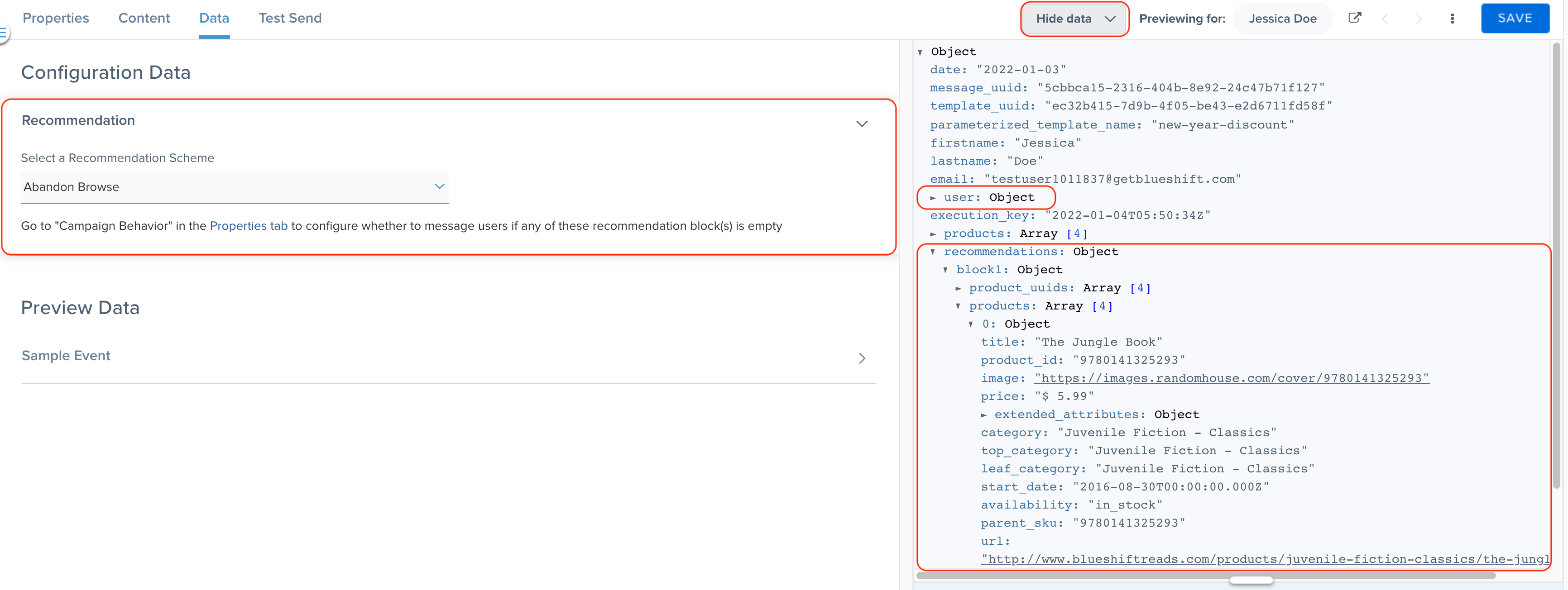1568x590 pixels.
Task: Click the date value "2022-01-03"
Action: pyautogui.click(x=1021, y=70)
